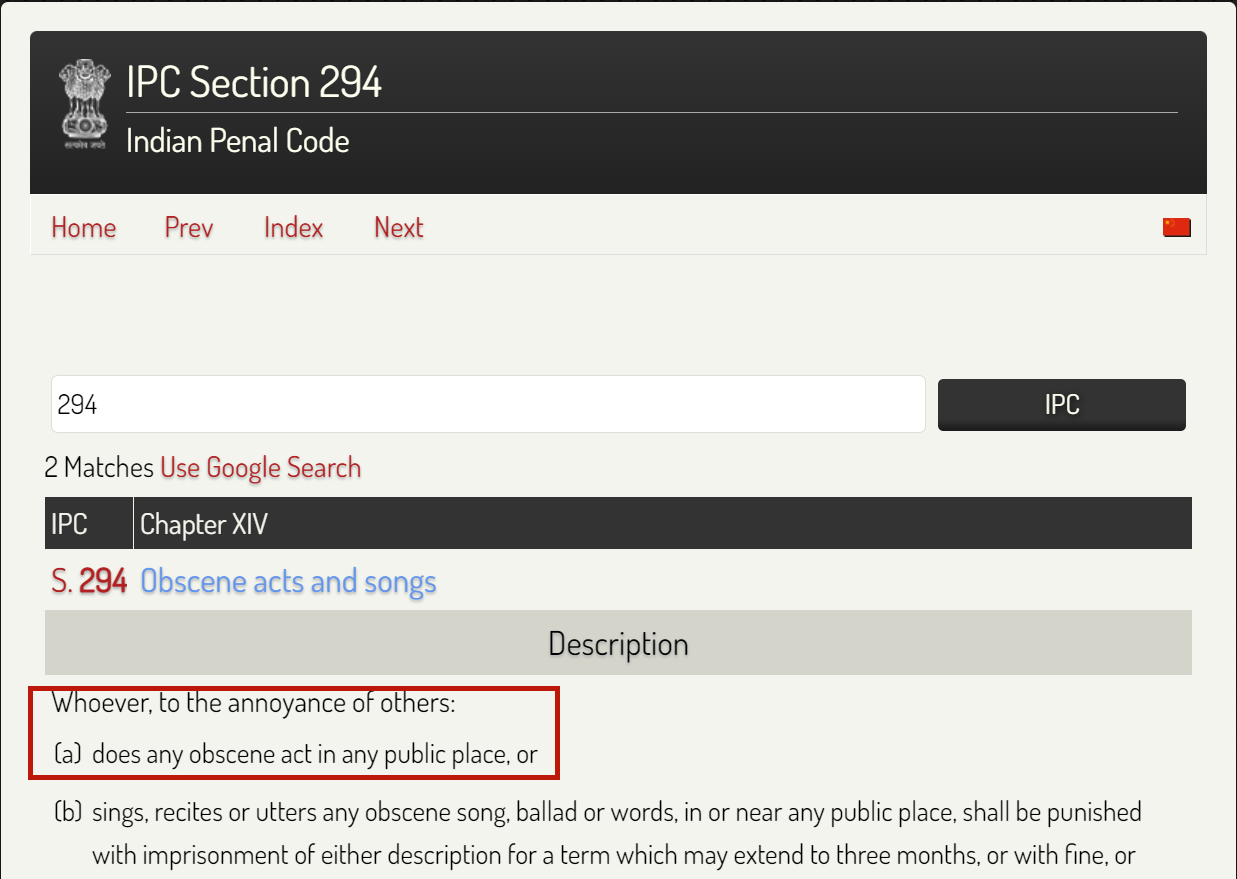Open the Prev section link

tap(189, 228)
